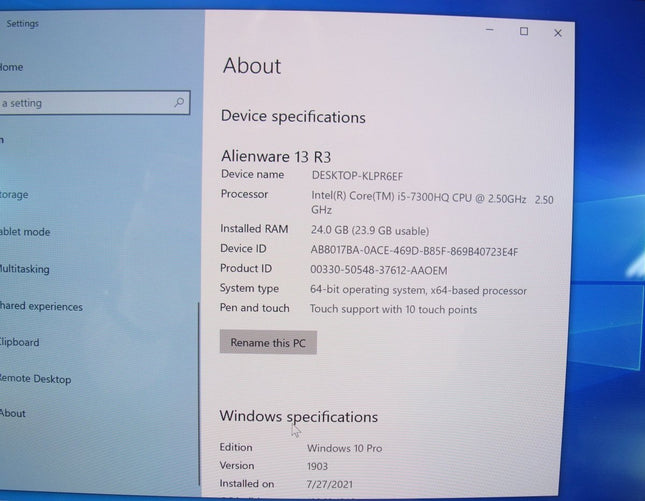This screenshot has width=645, height=501.
Task: Click the sidebar vertical scrollbar
Action: pyautogui.click(x=199, y=394)
